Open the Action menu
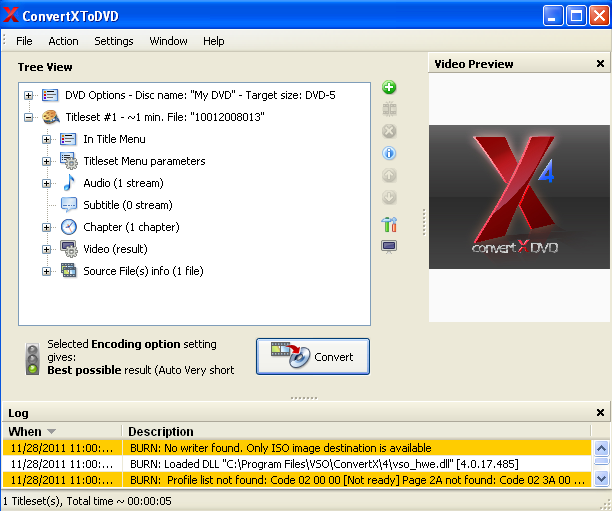The width and height of the screenshot is (612, 511). tap(63, 41)
